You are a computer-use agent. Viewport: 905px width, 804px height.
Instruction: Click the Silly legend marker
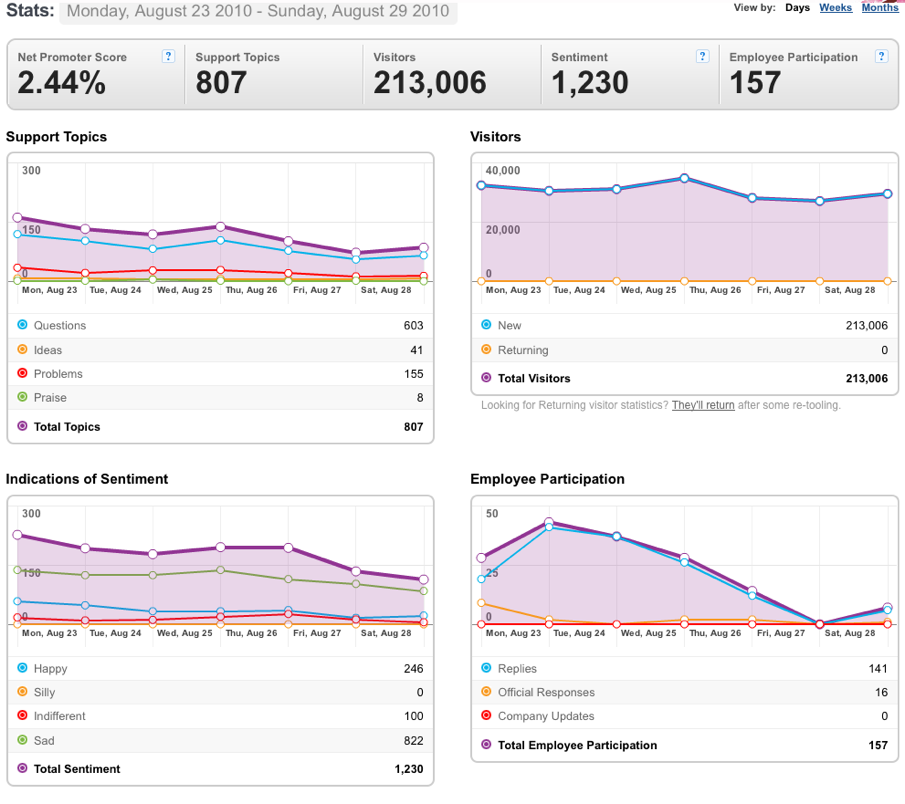pos(23,691)
